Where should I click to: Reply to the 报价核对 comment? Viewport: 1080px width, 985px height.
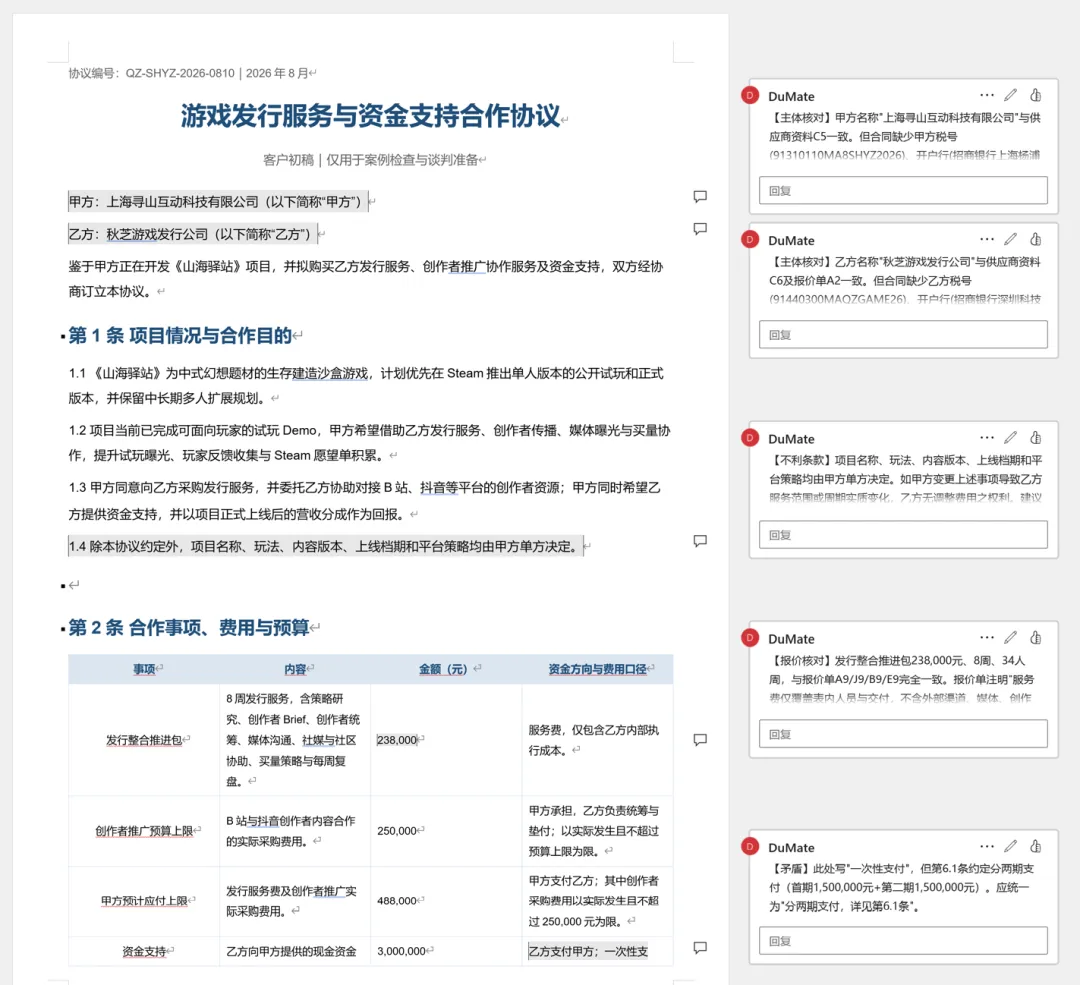(903, 734)
